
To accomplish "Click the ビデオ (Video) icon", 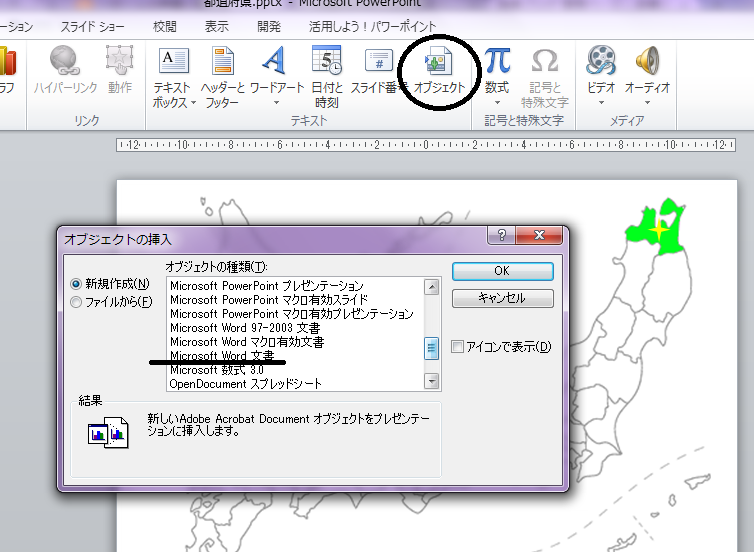I will [x=601, y=61].
